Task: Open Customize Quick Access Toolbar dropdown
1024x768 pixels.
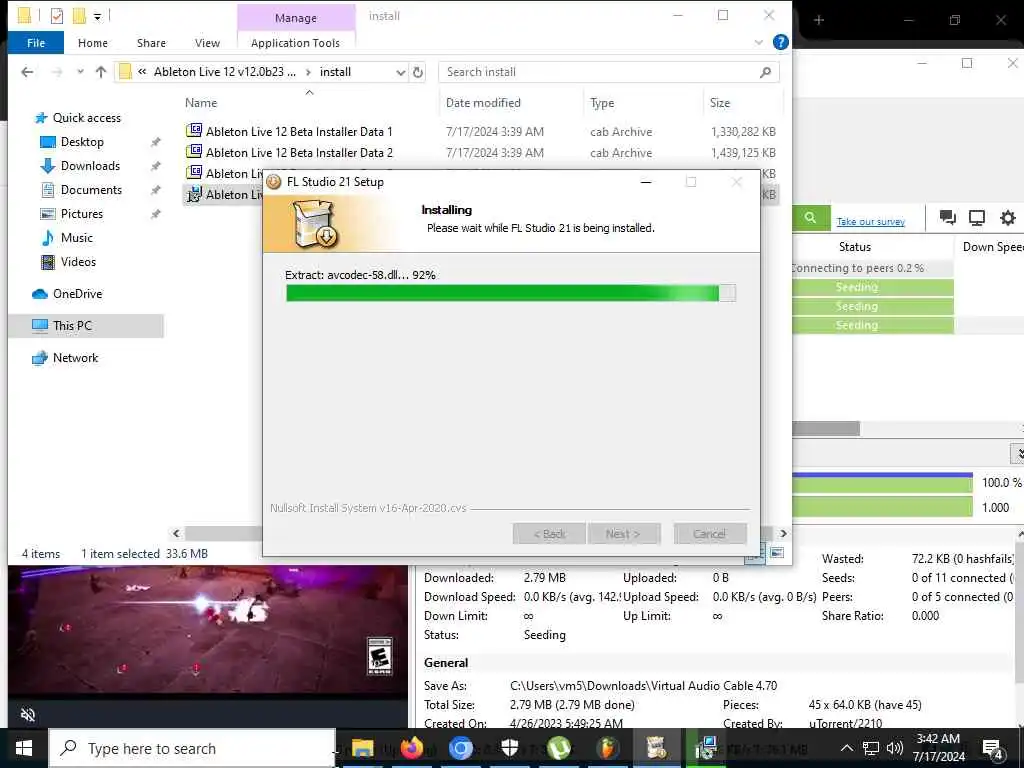Action: pyautogui.click(x=97, y=16)
